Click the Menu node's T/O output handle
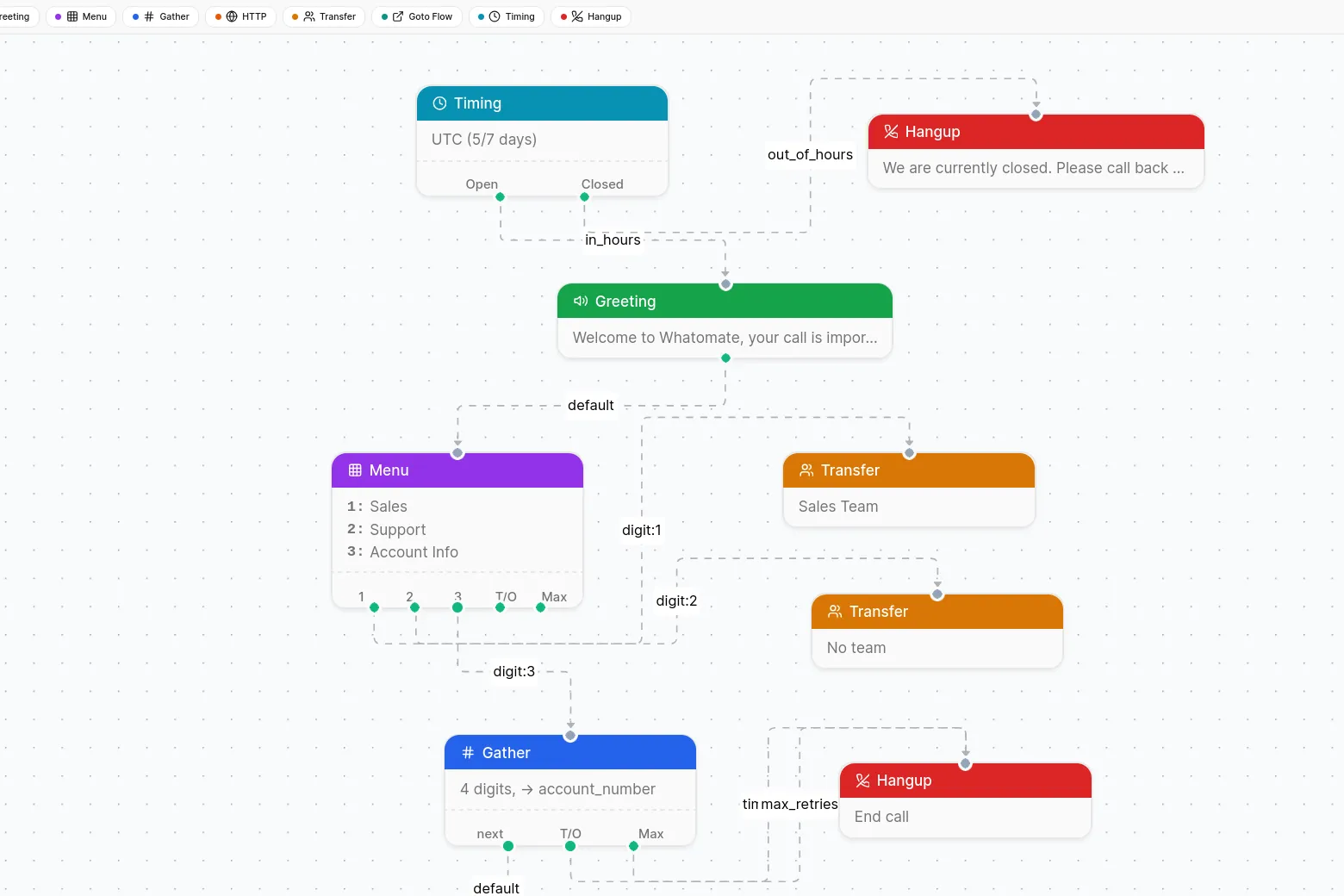 (x=500, y=607)
